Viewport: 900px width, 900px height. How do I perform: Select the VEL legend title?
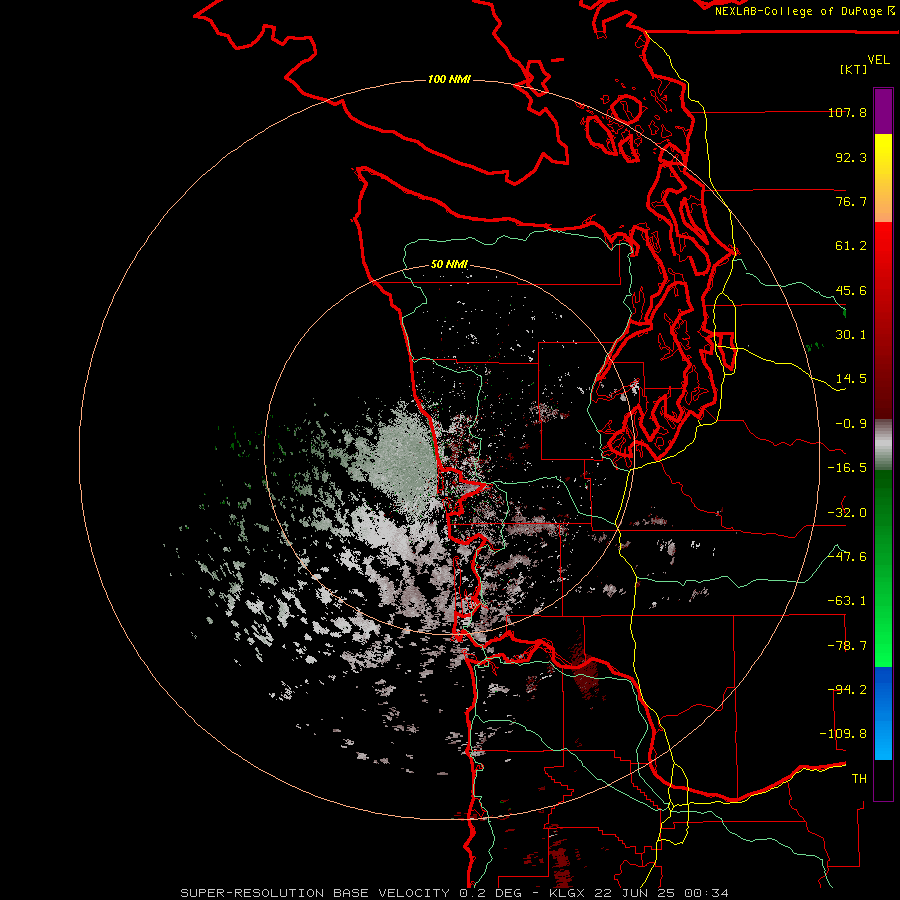(x=878, y=60)
